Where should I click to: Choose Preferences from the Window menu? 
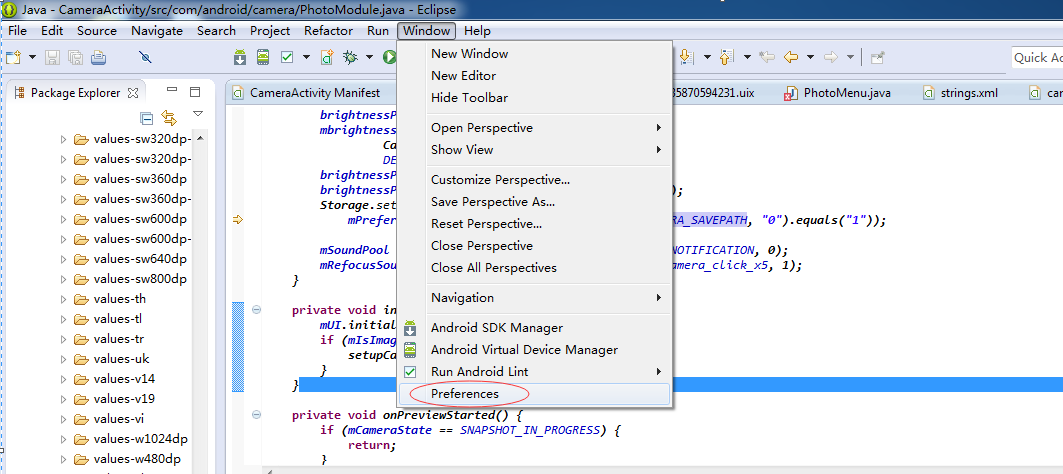pos(535,394)
